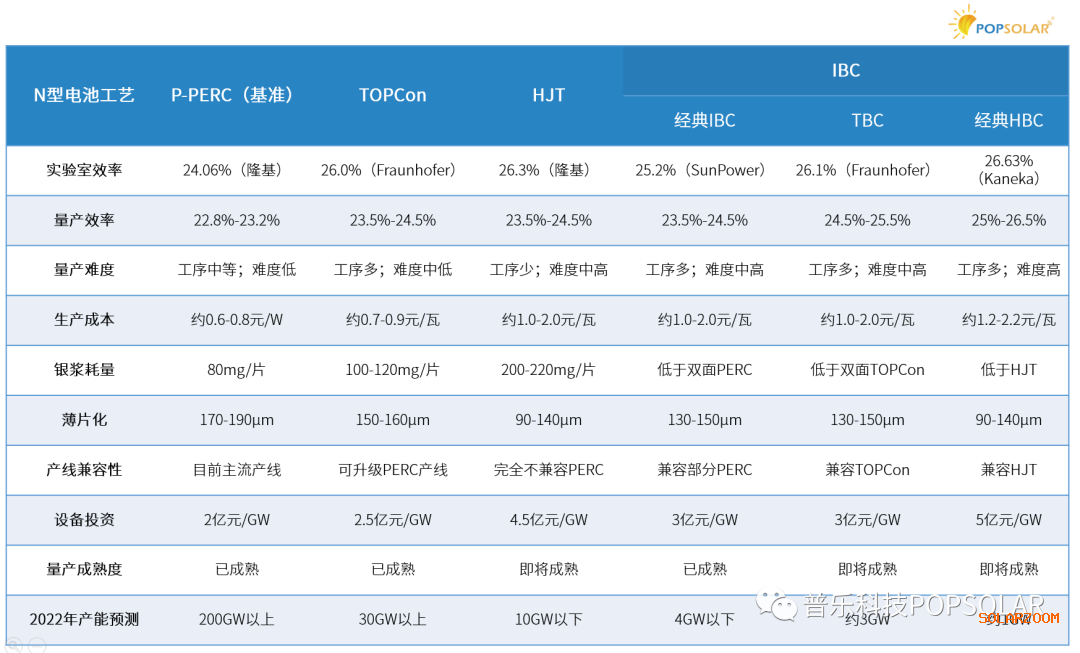
Task: Select the 实验室效率 row label
Action: pos(84,170)
